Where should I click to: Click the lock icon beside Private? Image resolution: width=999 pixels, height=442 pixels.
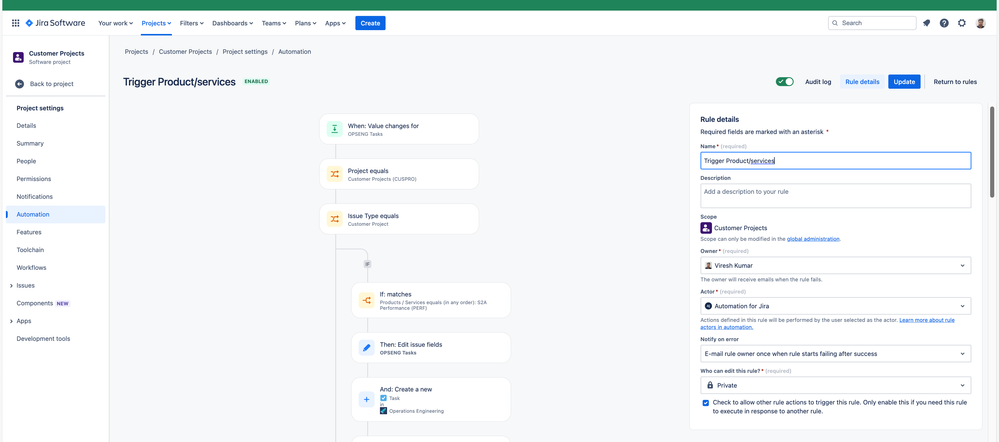point(710,385)
